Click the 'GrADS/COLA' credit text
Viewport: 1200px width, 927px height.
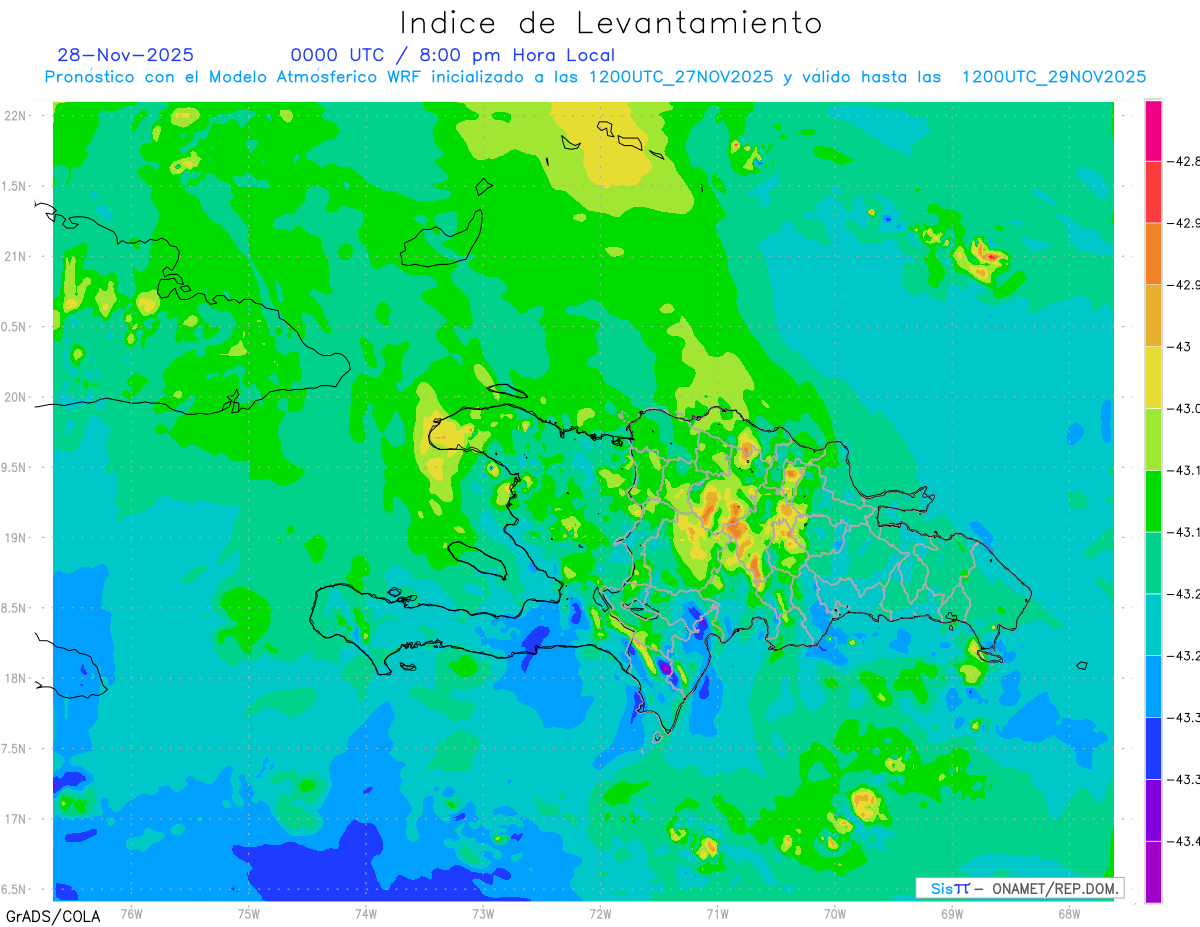(x=53, y=916)
